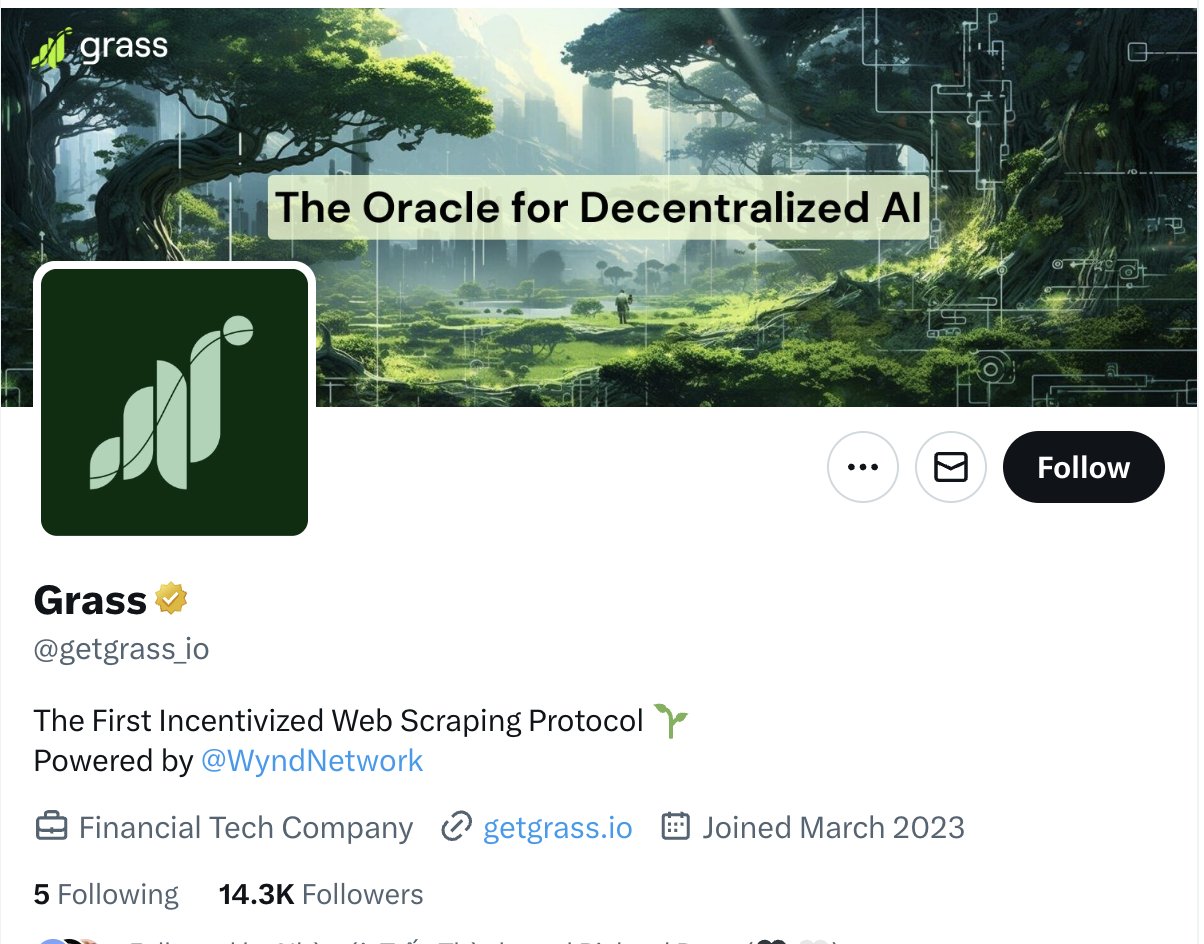
Task: Open the three-dot More options menu
Action: click(862, 467)
